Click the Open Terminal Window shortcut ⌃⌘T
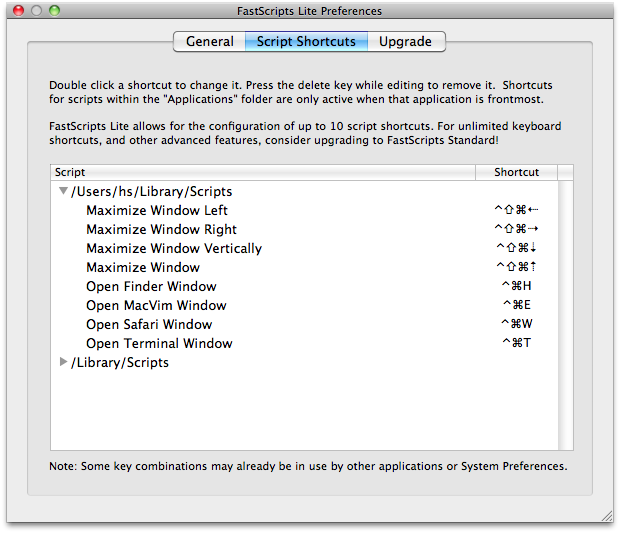620x533 pixels. coord(516,343)
